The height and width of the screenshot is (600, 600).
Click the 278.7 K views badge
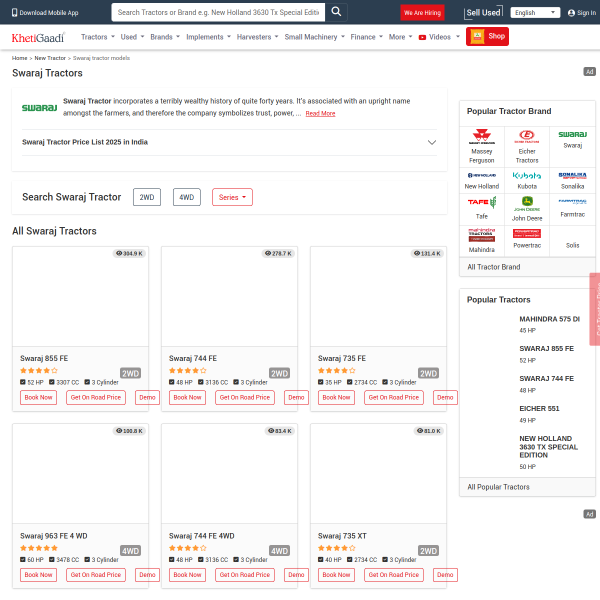pyautogui.click(x=278, y=253)
